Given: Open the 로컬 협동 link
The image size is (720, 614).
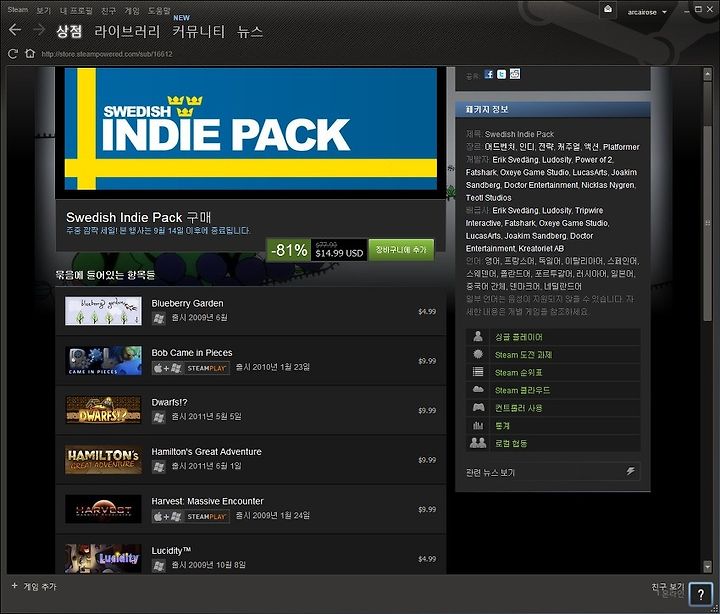Looking at the screenshot, I should [511, 443].
